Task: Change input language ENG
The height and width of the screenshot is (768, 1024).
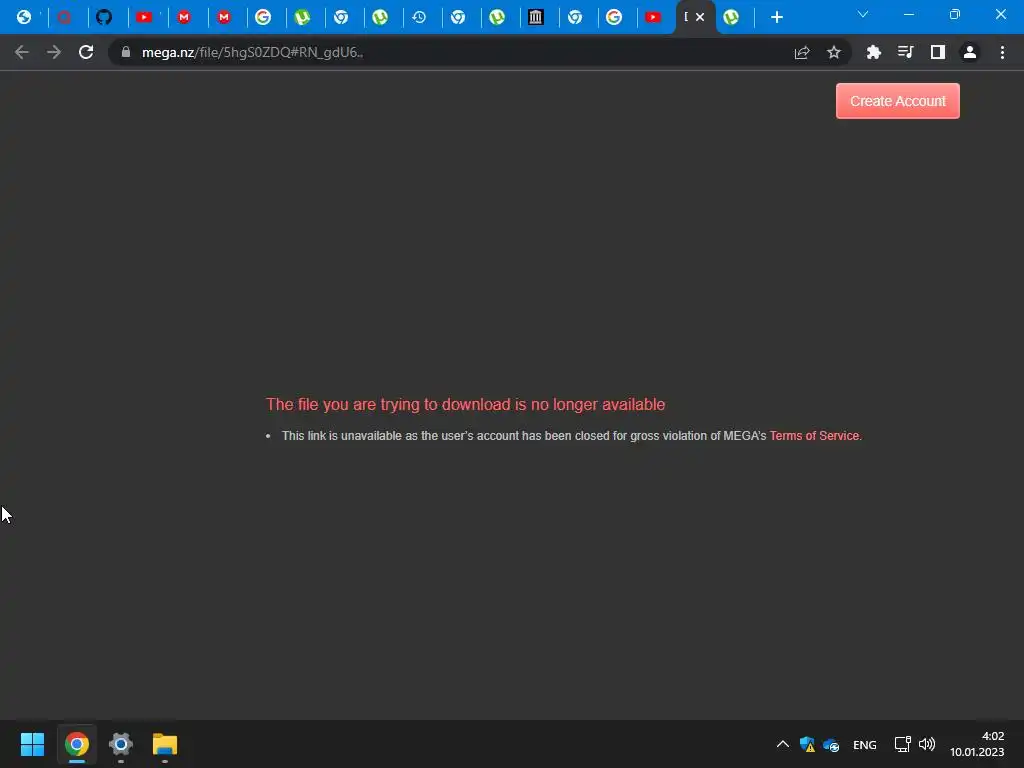Action: 865,744
